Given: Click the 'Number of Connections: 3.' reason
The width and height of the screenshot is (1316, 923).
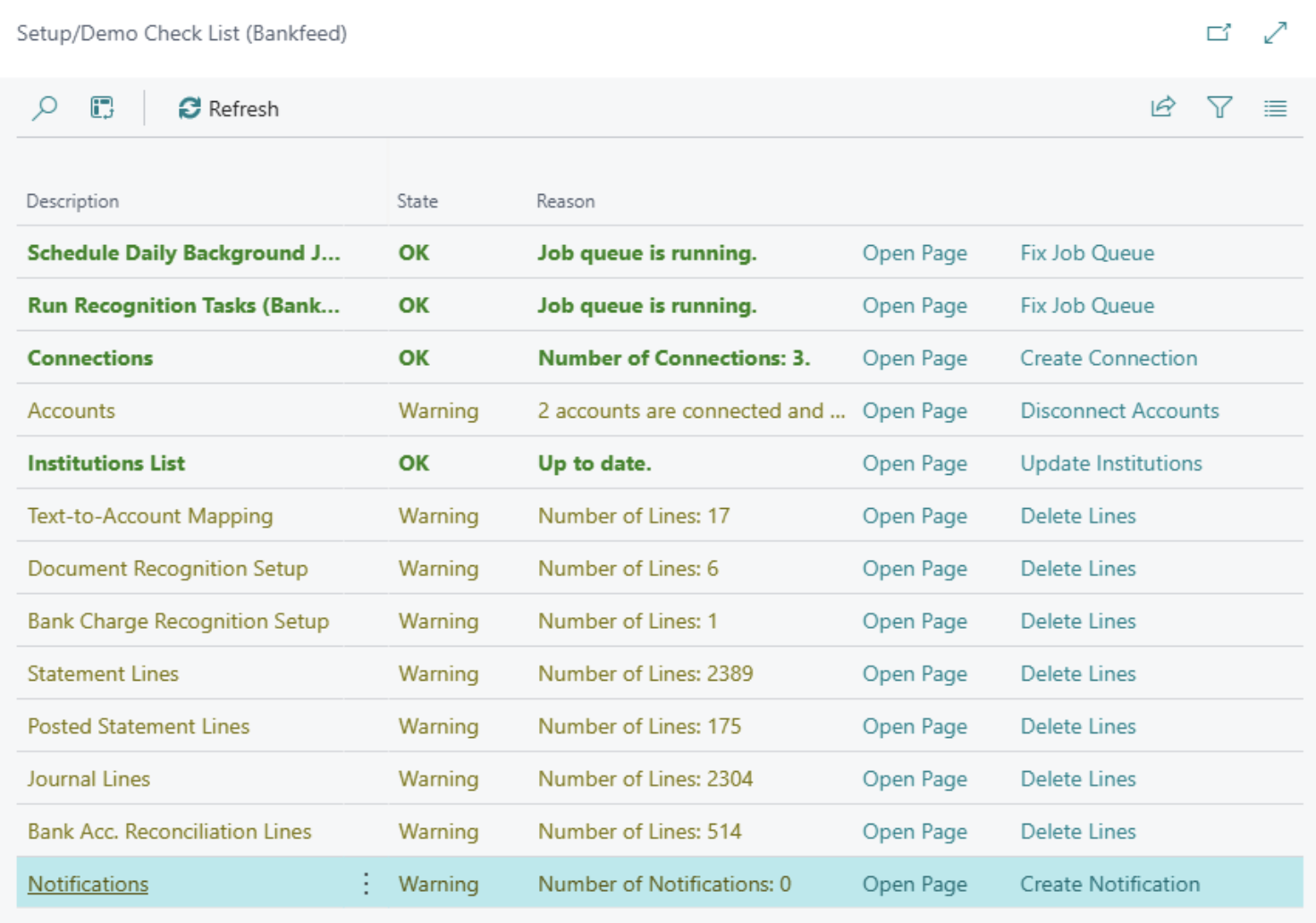Looking at the screenshot, I should pyautogui.click(x=674, y=358).
